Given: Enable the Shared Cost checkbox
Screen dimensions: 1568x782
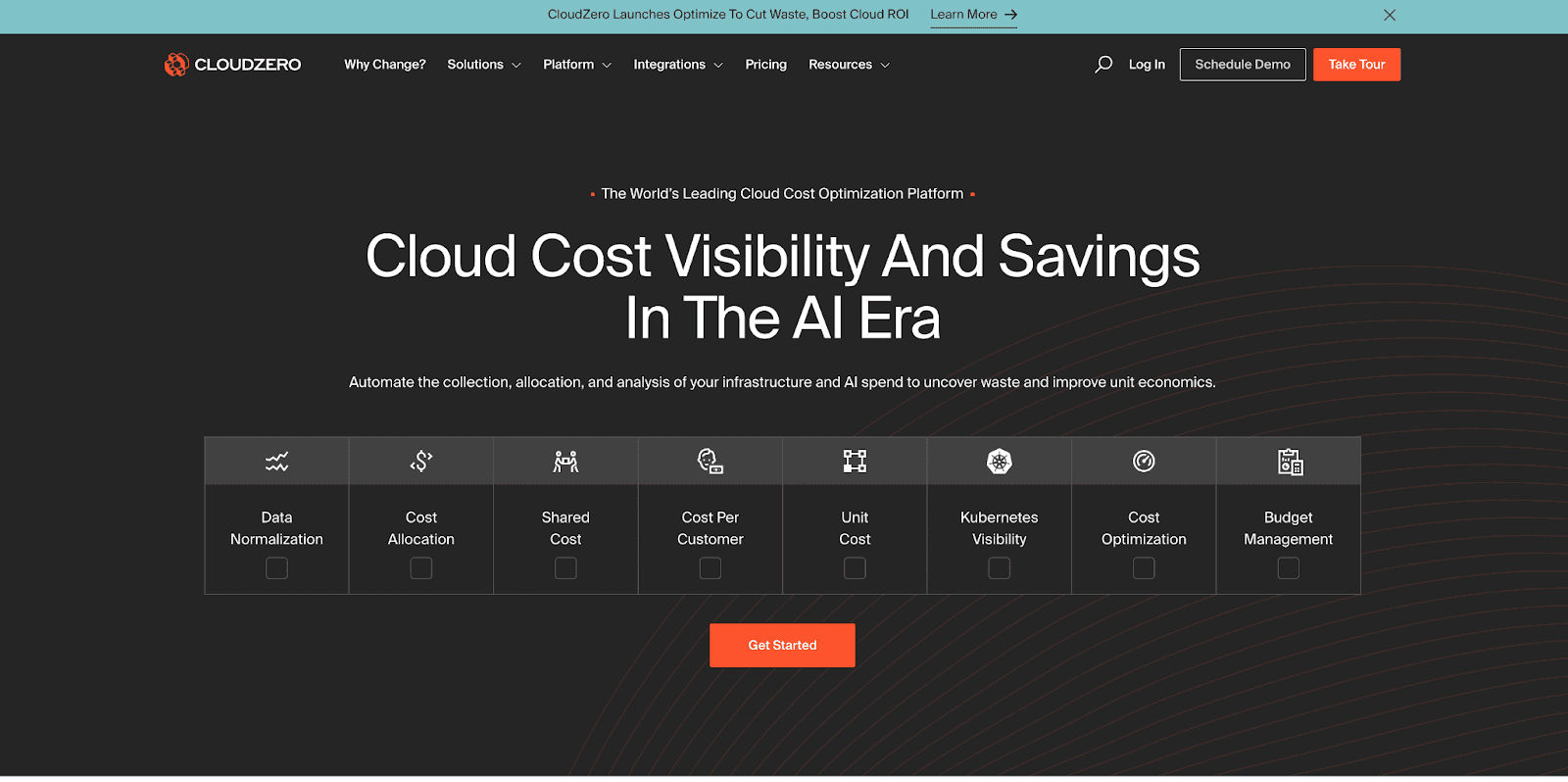Looking at the screenshot, I should click(x=565, y=568).
